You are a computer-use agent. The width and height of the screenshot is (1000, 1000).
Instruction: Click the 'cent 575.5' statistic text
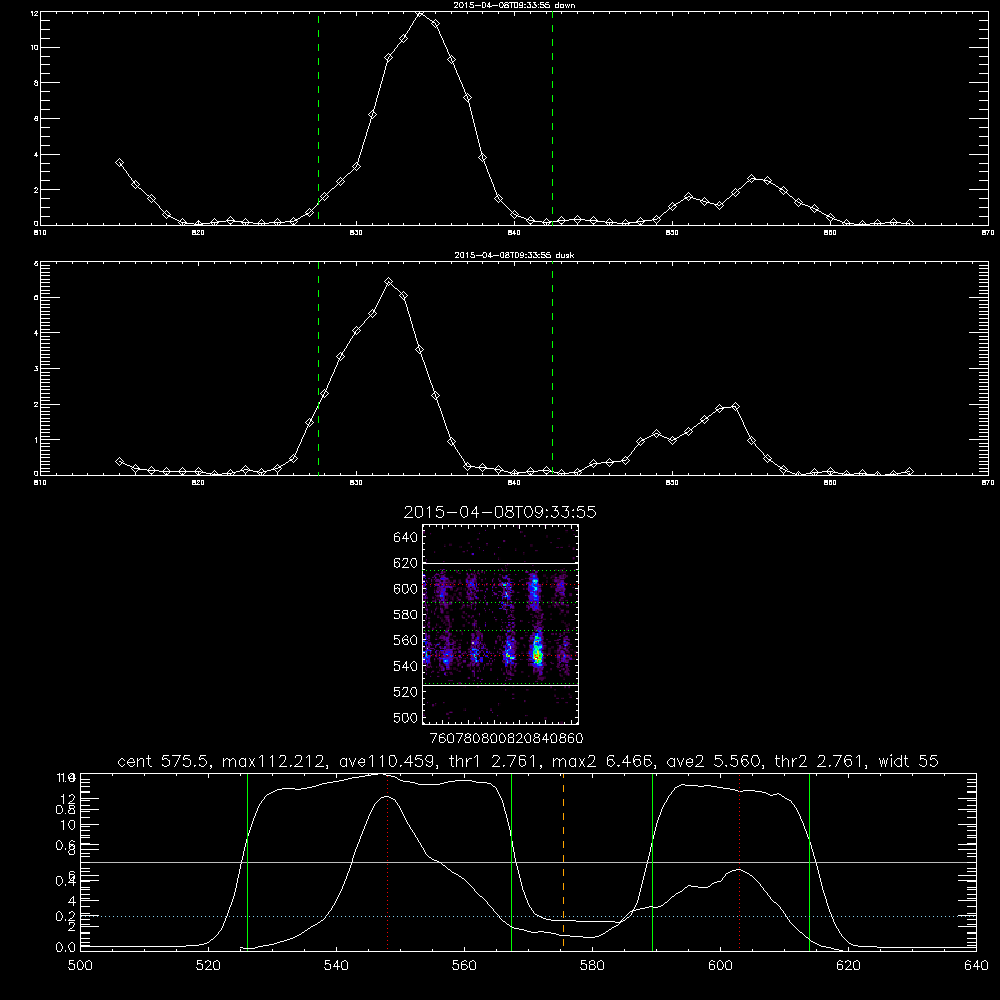161,761
